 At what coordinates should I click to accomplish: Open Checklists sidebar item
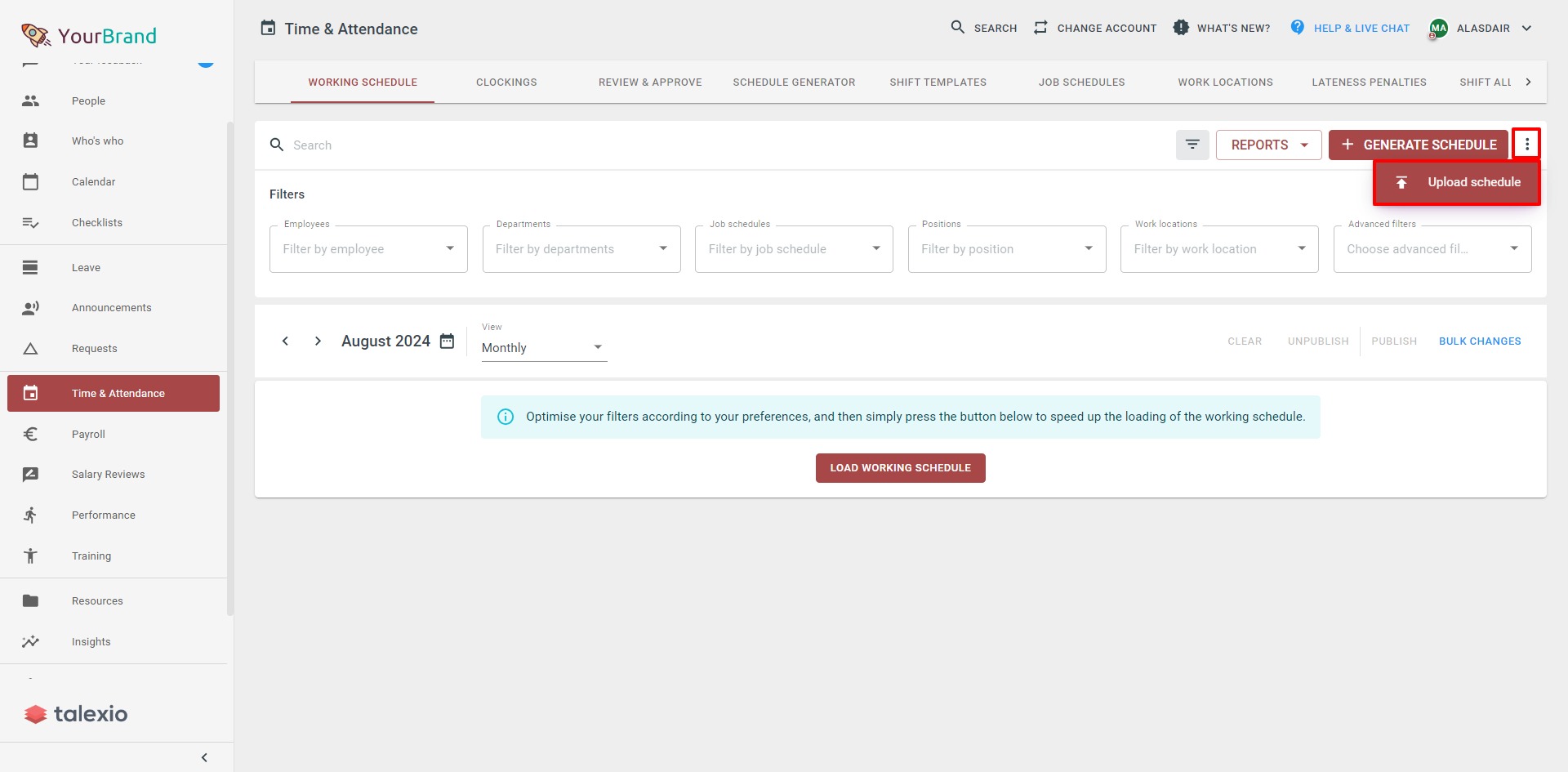click(114, 222)
